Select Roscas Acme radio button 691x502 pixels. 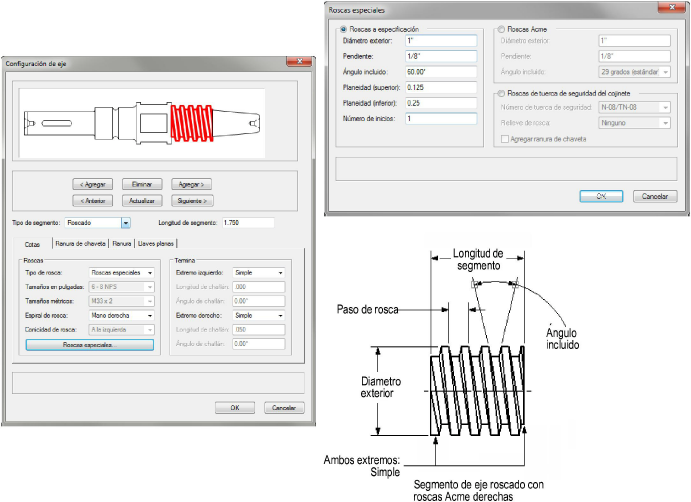(501, 30)
